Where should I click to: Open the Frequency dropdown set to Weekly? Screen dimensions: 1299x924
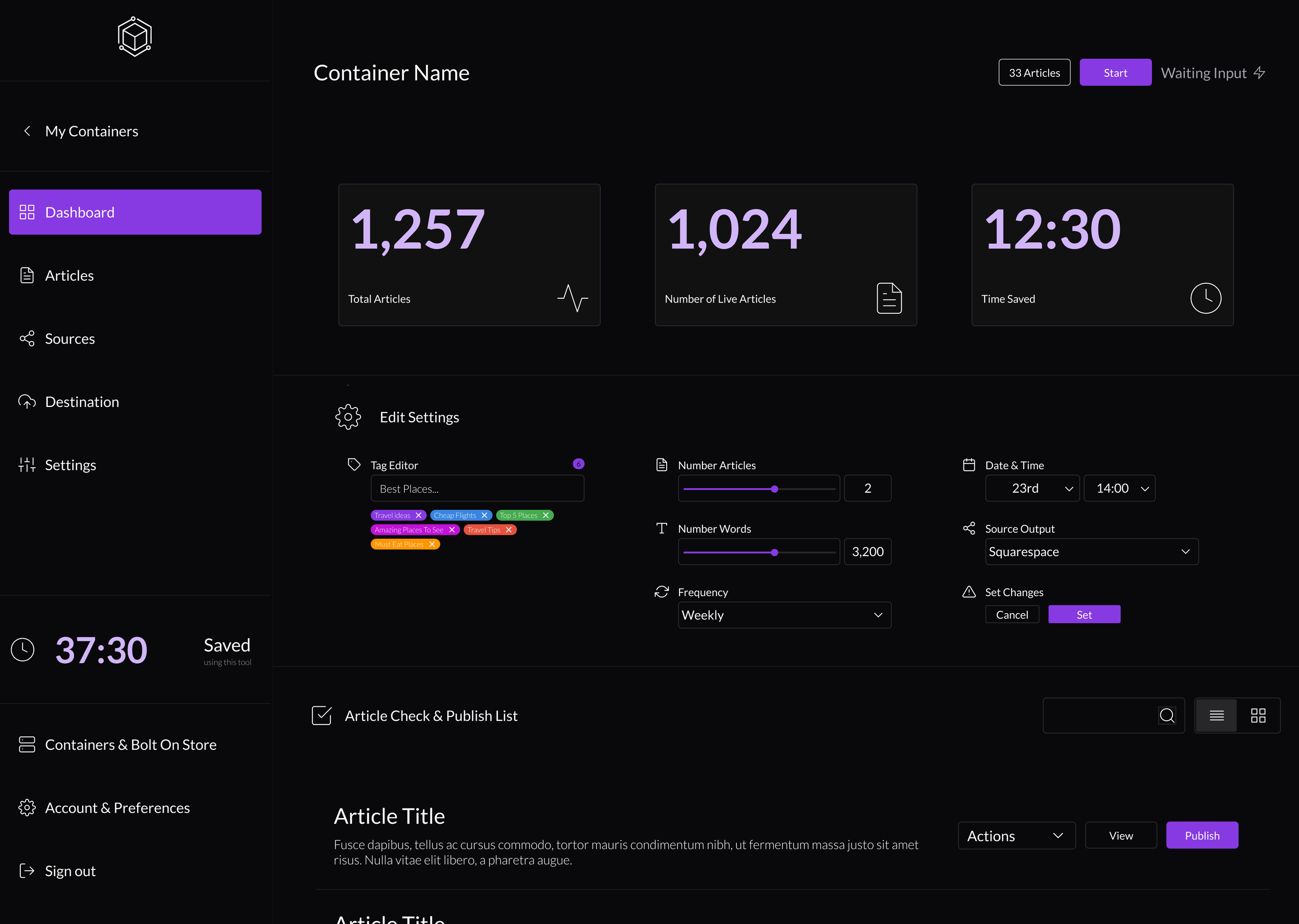[x=784, y=615]
